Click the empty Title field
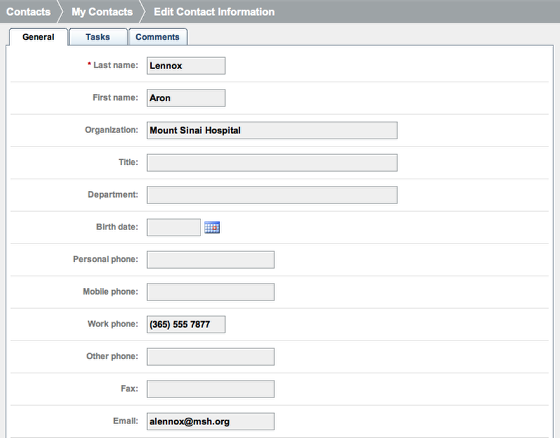The height and width of the screenshot is (438, 560). pos(272,163)
